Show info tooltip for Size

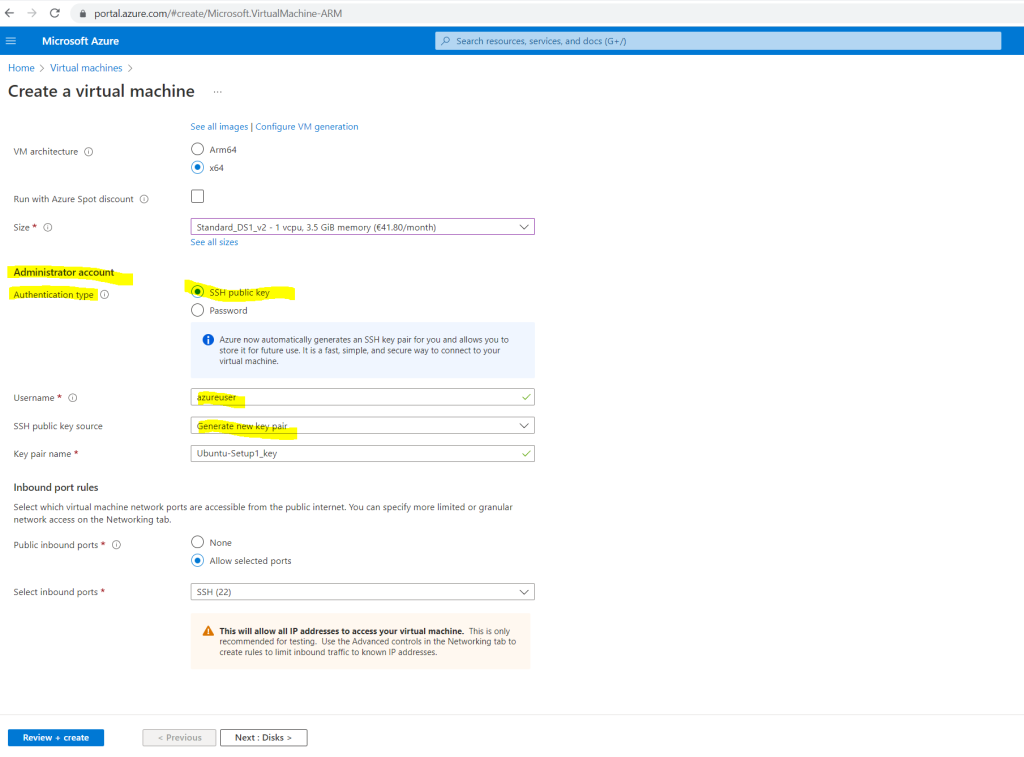[x=48, y=227]
